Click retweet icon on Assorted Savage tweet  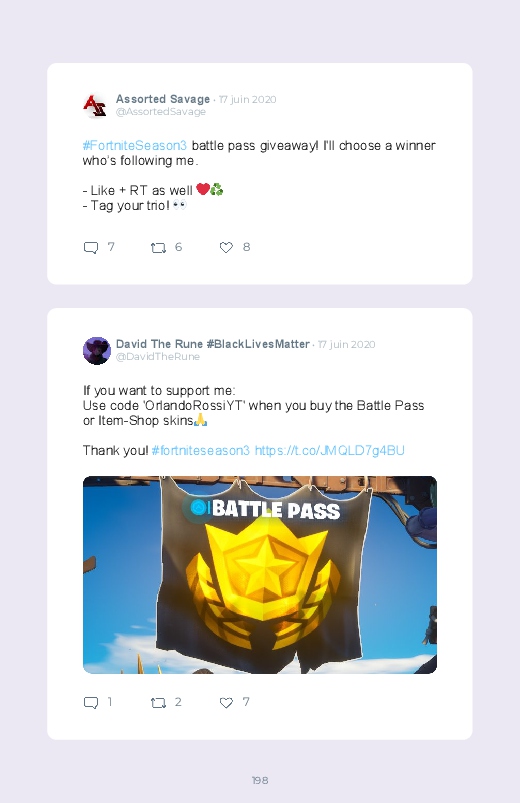click(158, 248)
